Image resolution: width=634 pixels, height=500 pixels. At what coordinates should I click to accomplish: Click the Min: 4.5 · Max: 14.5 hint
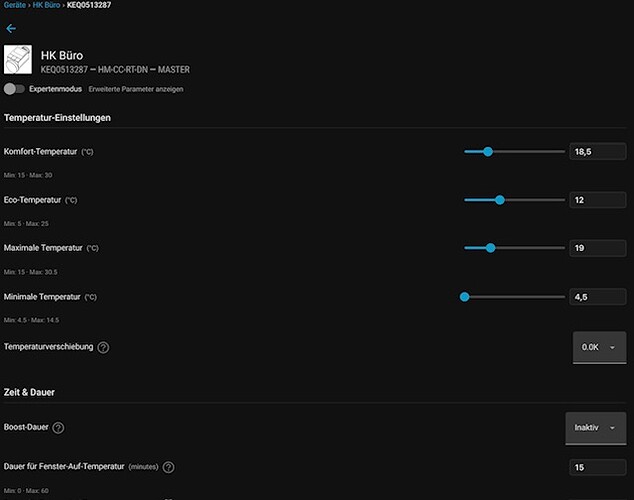pyautogui.click(x=32, y=320)
